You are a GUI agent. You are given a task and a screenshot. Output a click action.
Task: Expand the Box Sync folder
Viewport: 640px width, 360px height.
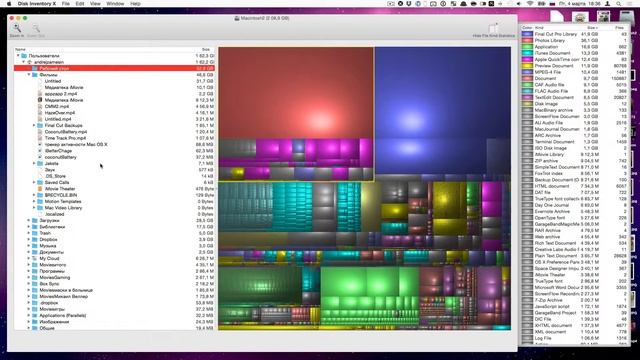29,284
